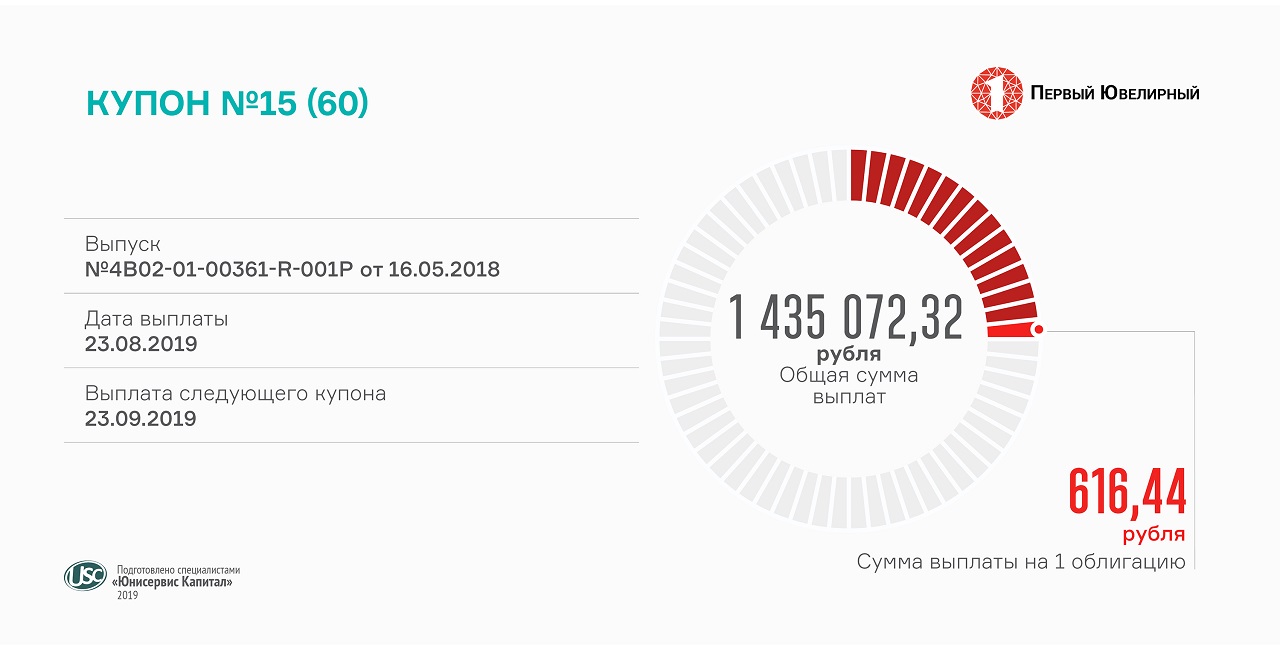Click the USC Юнисервис Капитал logo icon
Screen dimensions: 1280x646
pyautogui.click(x=85, y=575)
